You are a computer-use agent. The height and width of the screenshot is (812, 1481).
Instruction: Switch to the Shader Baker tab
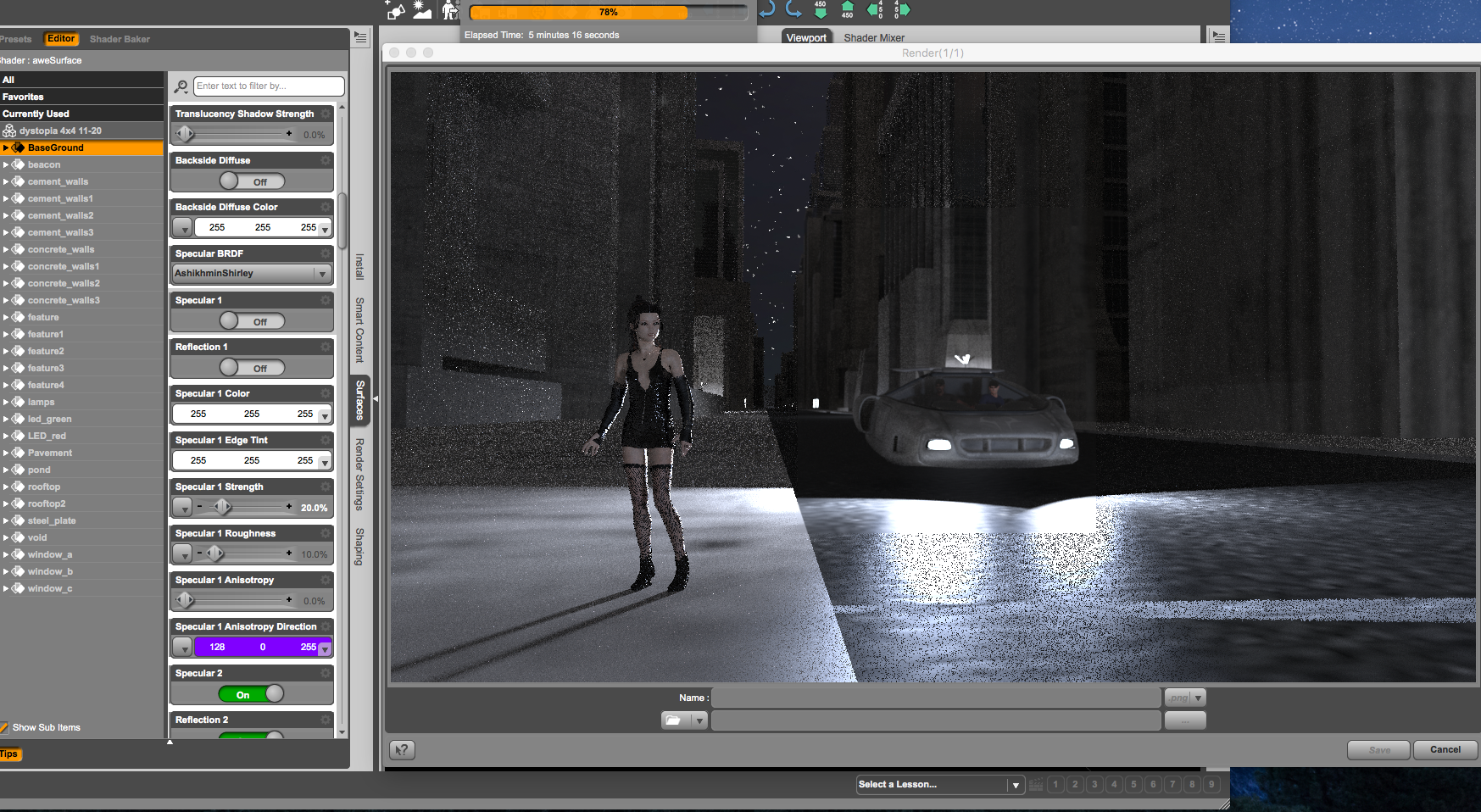120,39
